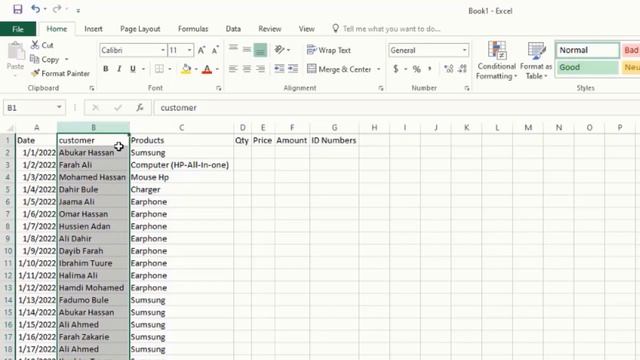Save the workbook with the Save icon
The image size is (640, 360).
coord(18,9)
